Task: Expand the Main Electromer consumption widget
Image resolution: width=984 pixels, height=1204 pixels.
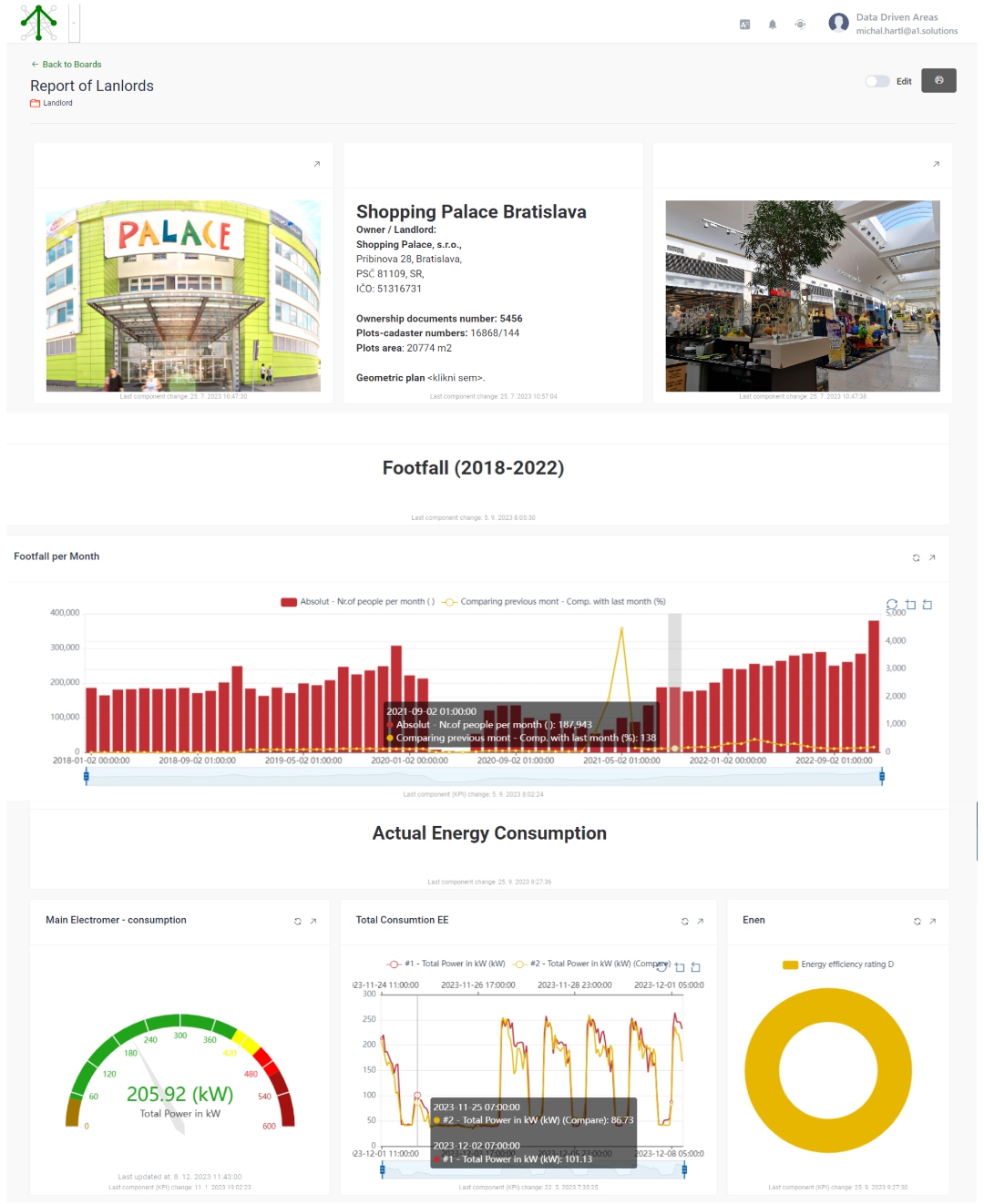Action: click(313, 922)
